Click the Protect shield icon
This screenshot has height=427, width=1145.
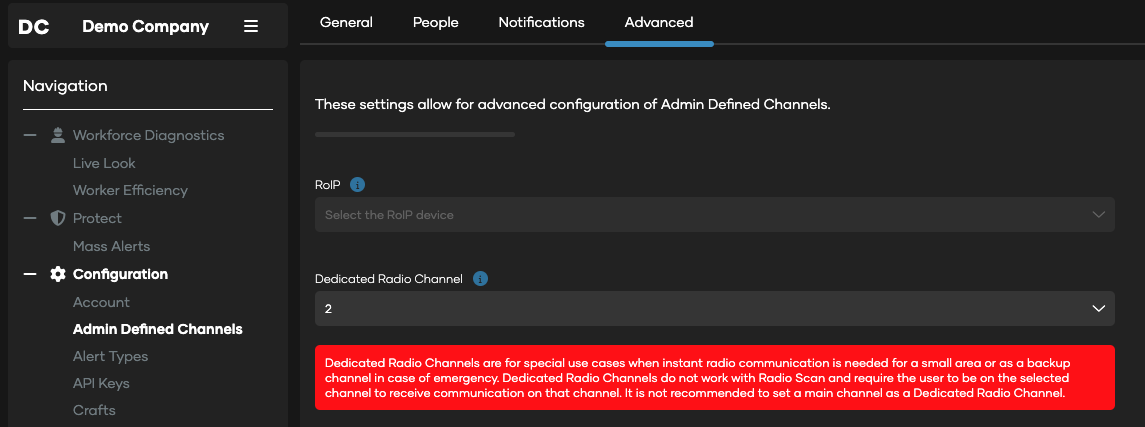[58, 218]
